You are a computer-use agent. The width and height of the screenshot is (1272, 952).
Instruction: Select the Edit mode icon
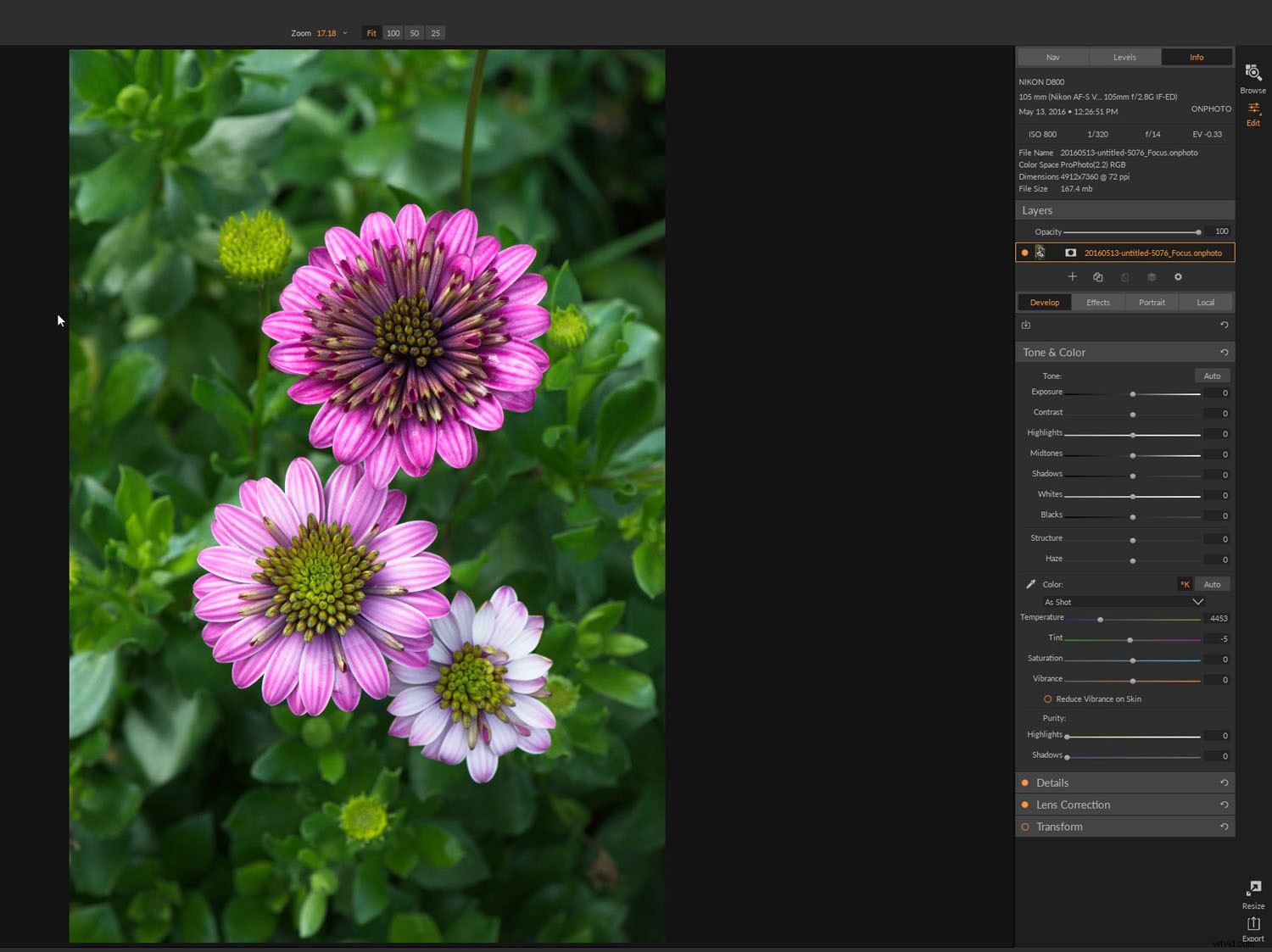pos(1253,113)
